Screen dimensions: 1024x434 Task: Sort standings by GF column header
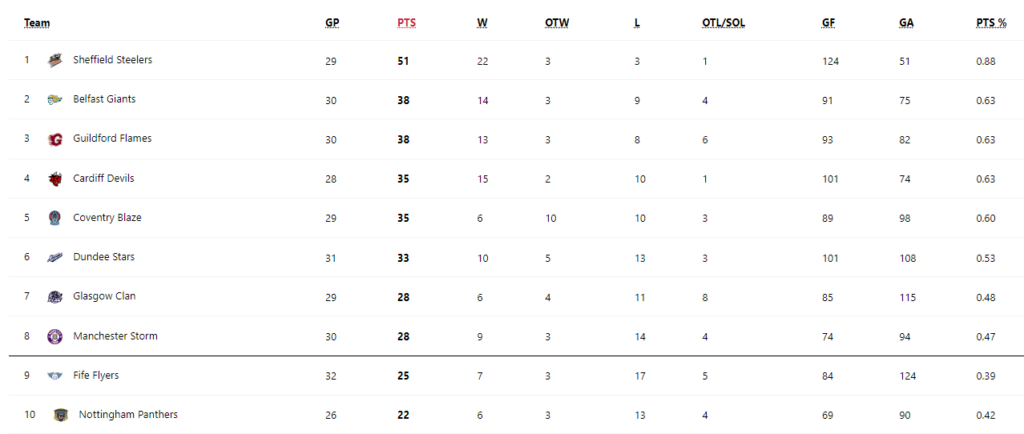click(828, 23)
